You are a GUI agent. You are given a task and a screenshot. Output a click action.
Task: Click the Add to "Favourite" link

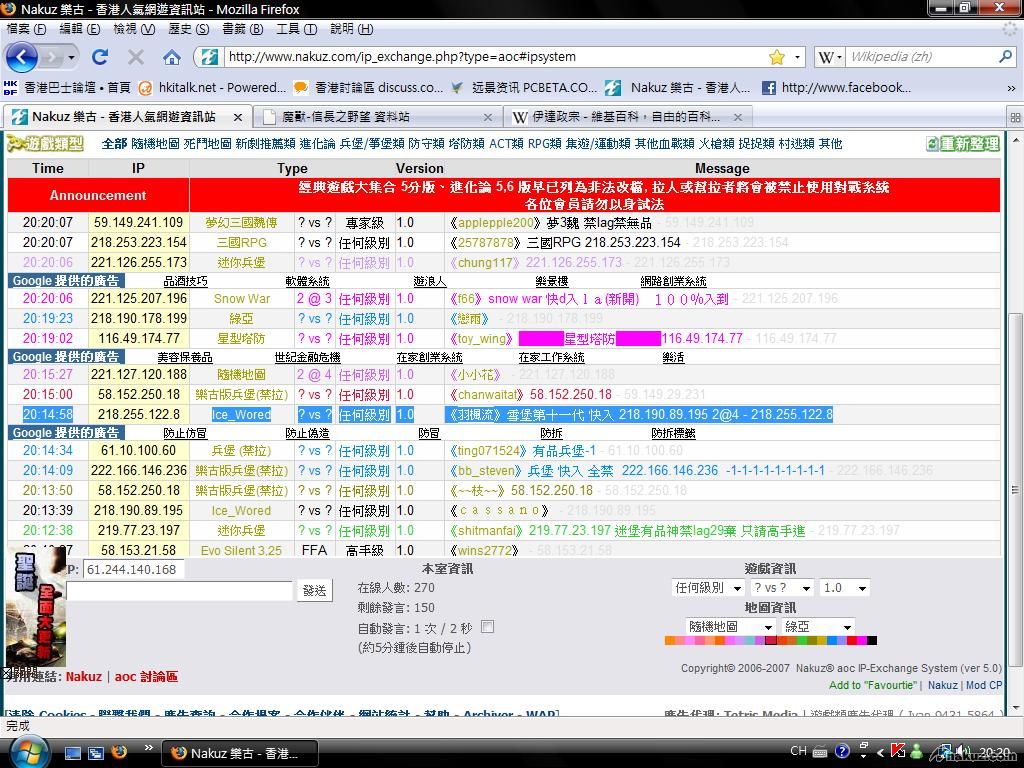pos(872,685)
